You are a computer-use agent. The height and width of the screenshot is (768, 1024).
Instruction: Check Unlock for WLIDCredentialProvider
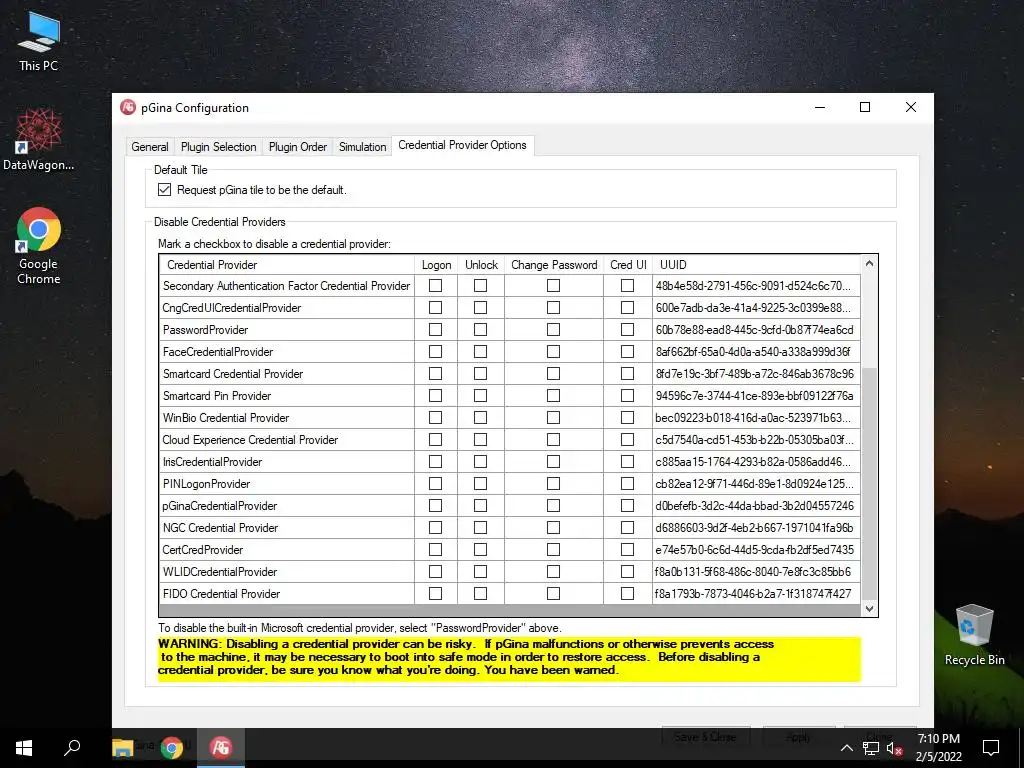coord(481,571)
